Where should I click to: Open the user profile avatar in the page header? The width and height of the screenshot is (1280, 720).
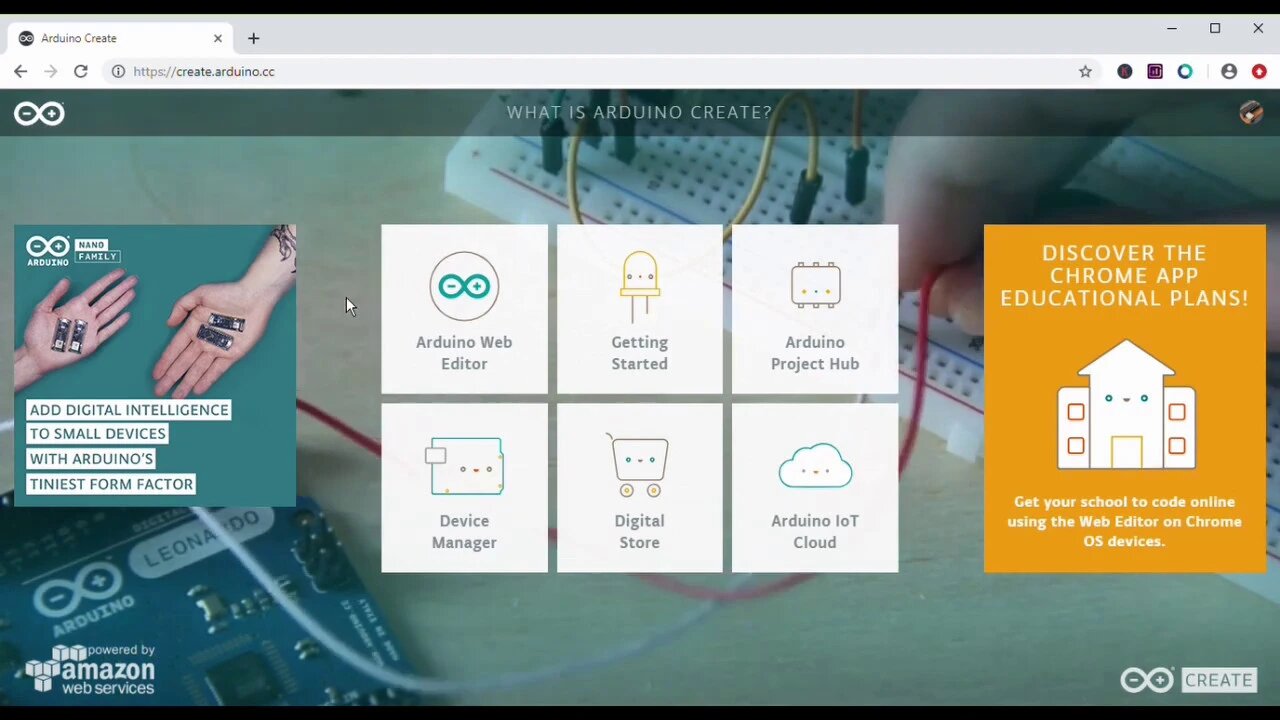(1250, 113)
